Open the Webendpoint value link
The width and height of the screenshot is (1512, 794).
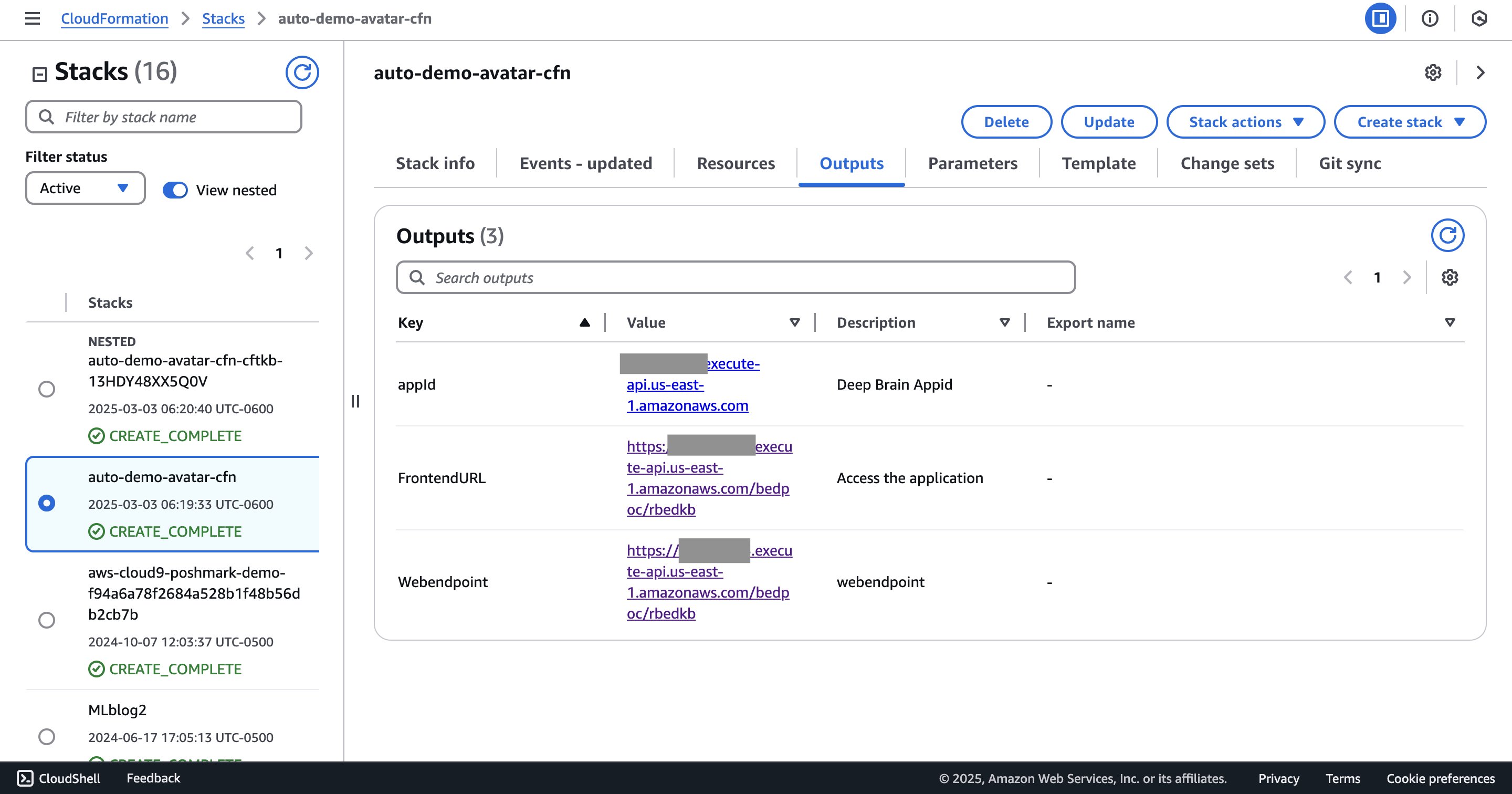tap(709, 582)
